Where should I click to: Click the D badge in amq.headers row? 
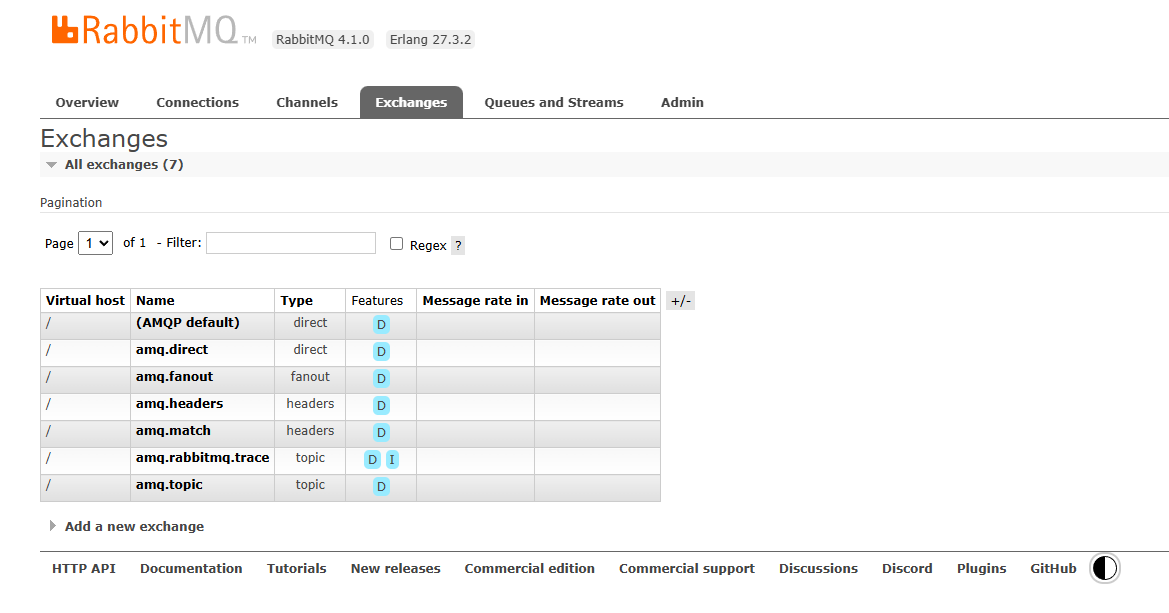point(381,405)
